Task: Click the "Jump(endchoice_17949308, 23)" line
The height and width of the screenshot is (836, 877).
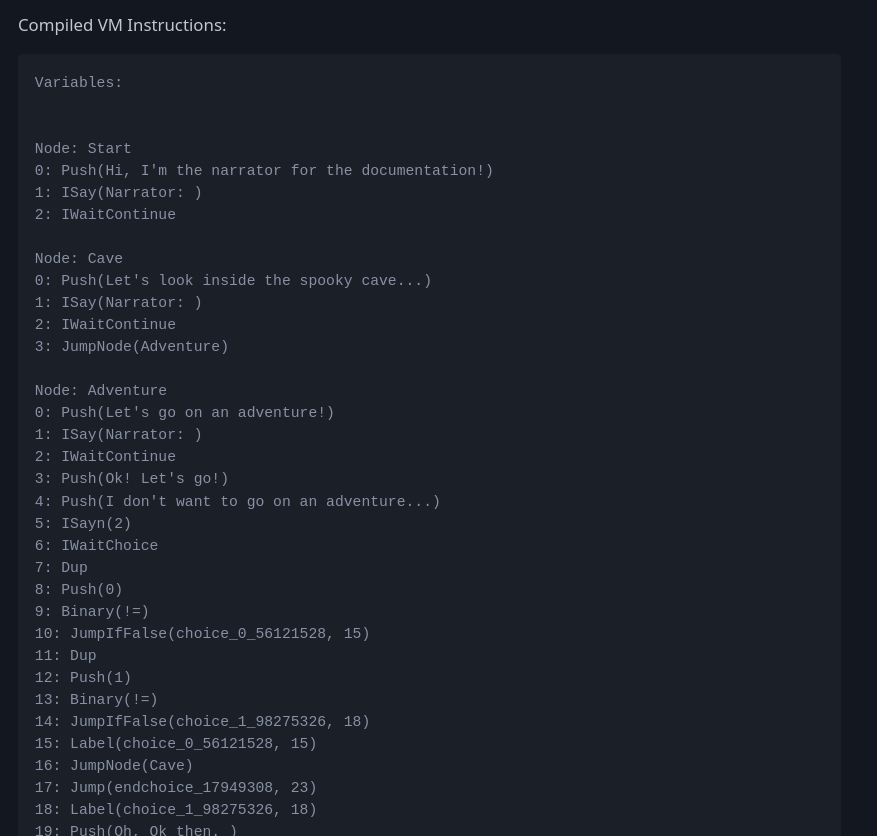Action: 175,788
